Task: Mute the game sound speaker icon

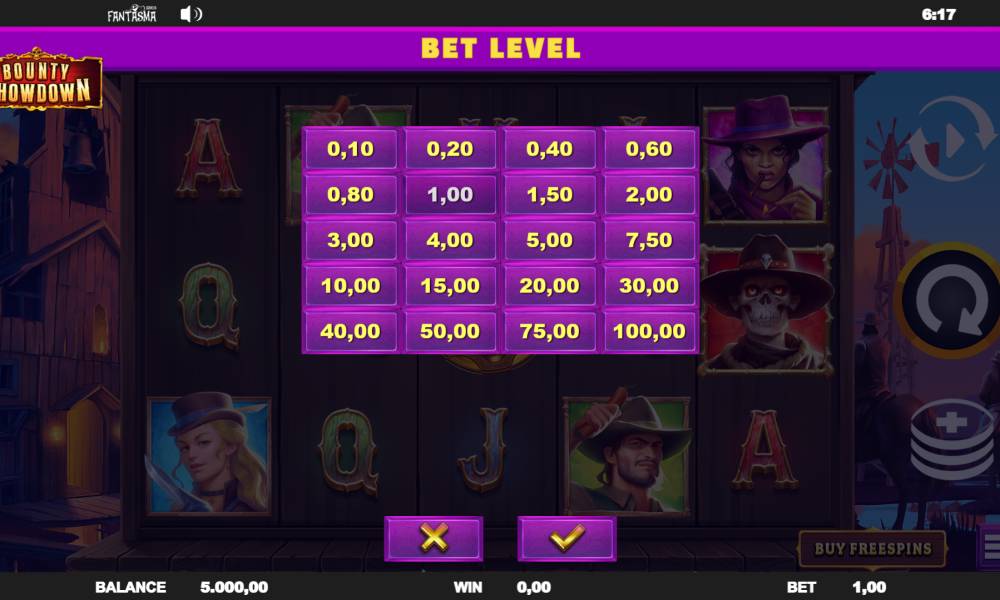Action: 191,14
